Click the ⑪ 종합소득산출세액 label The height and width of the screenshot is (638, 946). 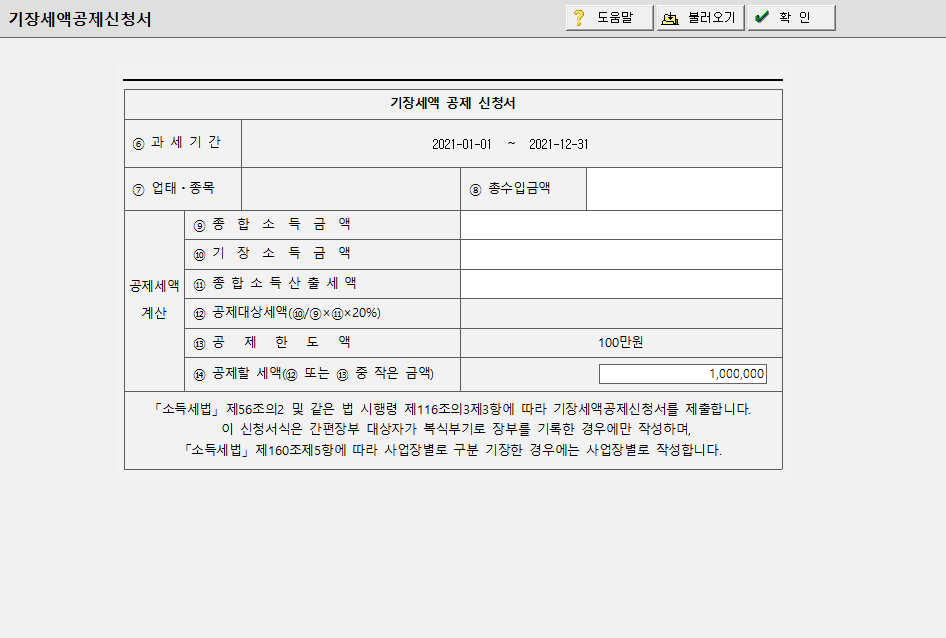pyautogui.click(x=275, y=283)
